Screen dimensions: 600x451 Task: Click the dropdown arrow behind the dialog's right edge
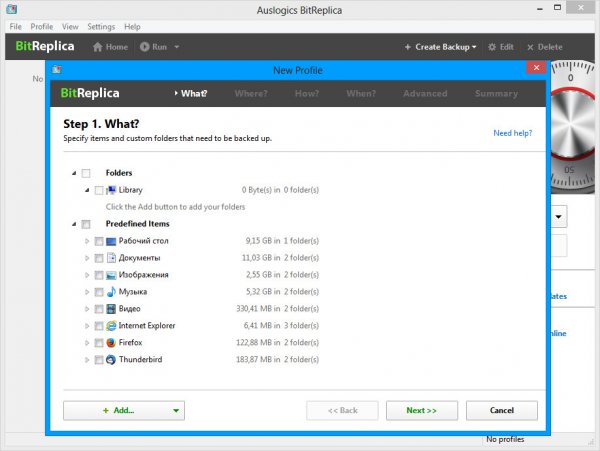click(x=559, y=217)
